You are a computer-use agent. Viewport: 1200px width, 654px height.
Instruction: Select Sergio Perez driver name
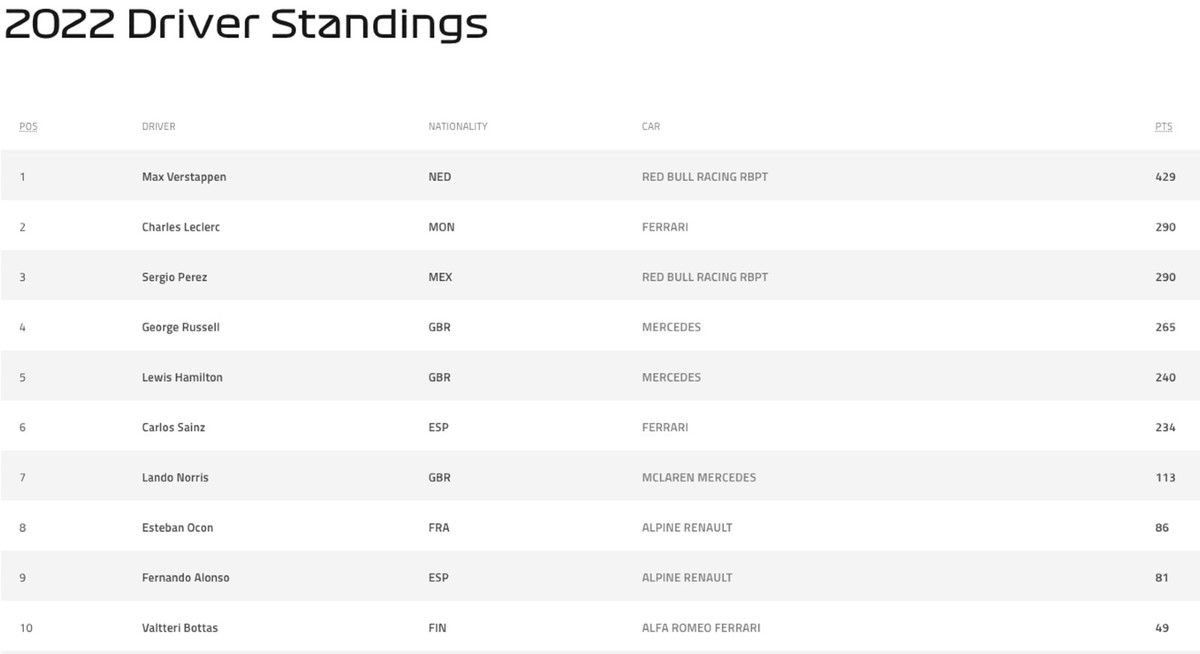pos(175,277)
